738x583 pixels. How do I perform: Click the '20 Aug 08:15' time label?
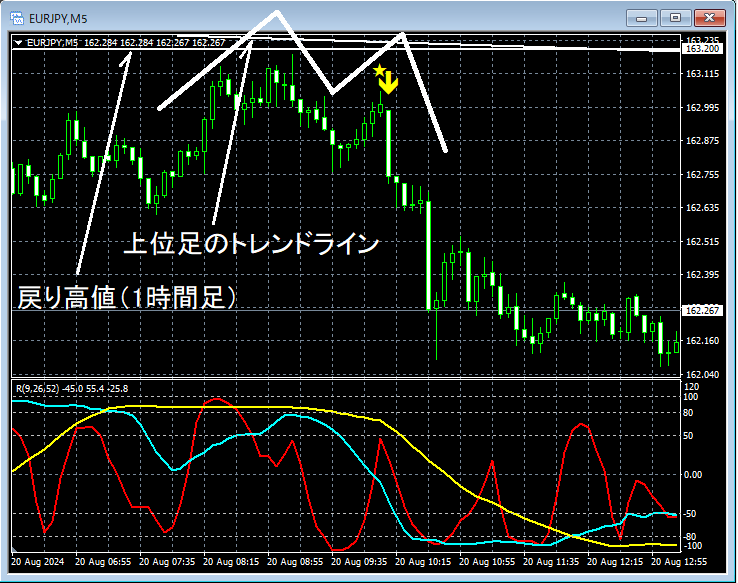click(231, 561)
